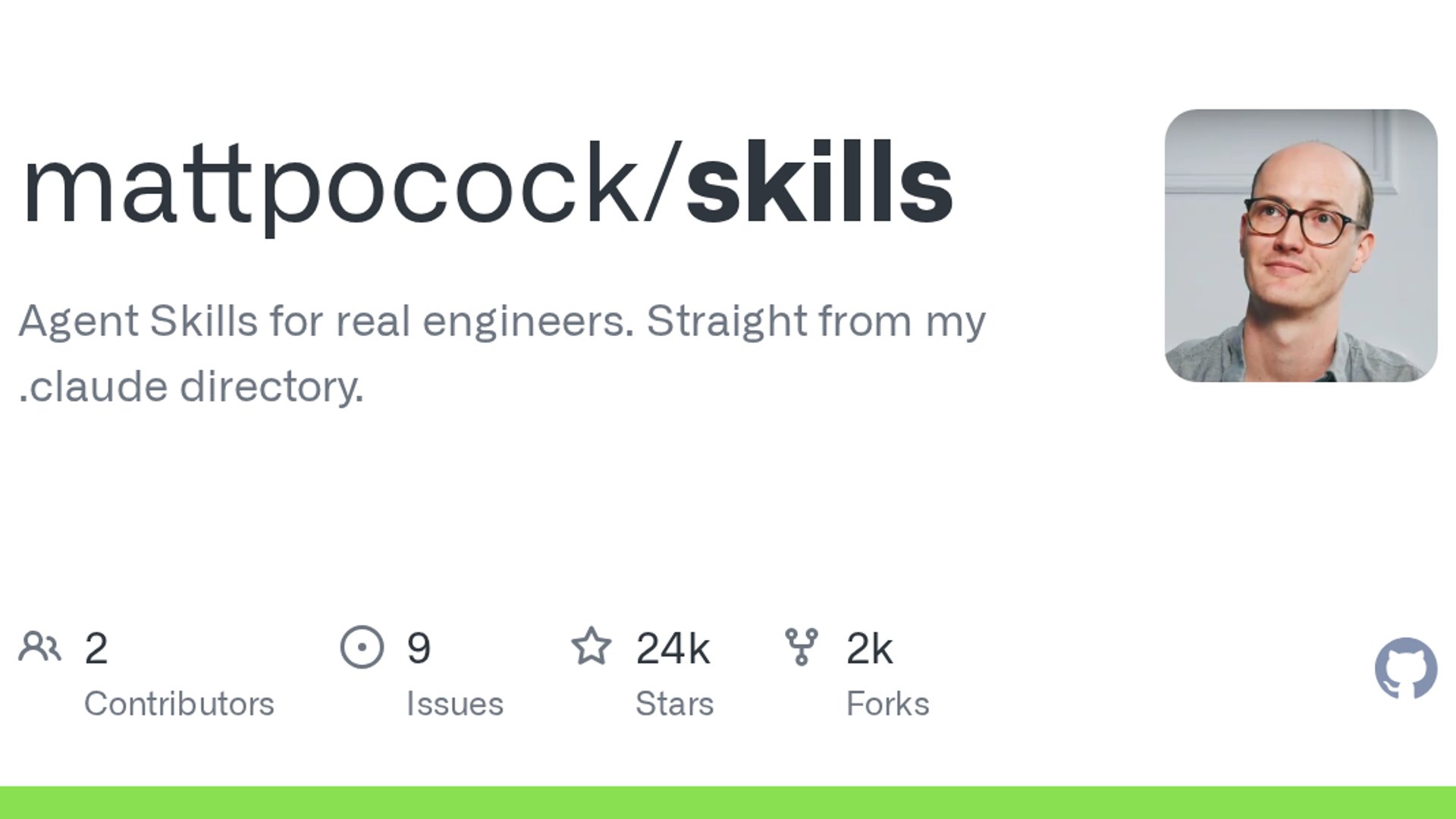Image resolution: width=1456 pixels, height=819 pixels.
Task: Click the '.claude directory.' description line
Action: pos(191,387)
